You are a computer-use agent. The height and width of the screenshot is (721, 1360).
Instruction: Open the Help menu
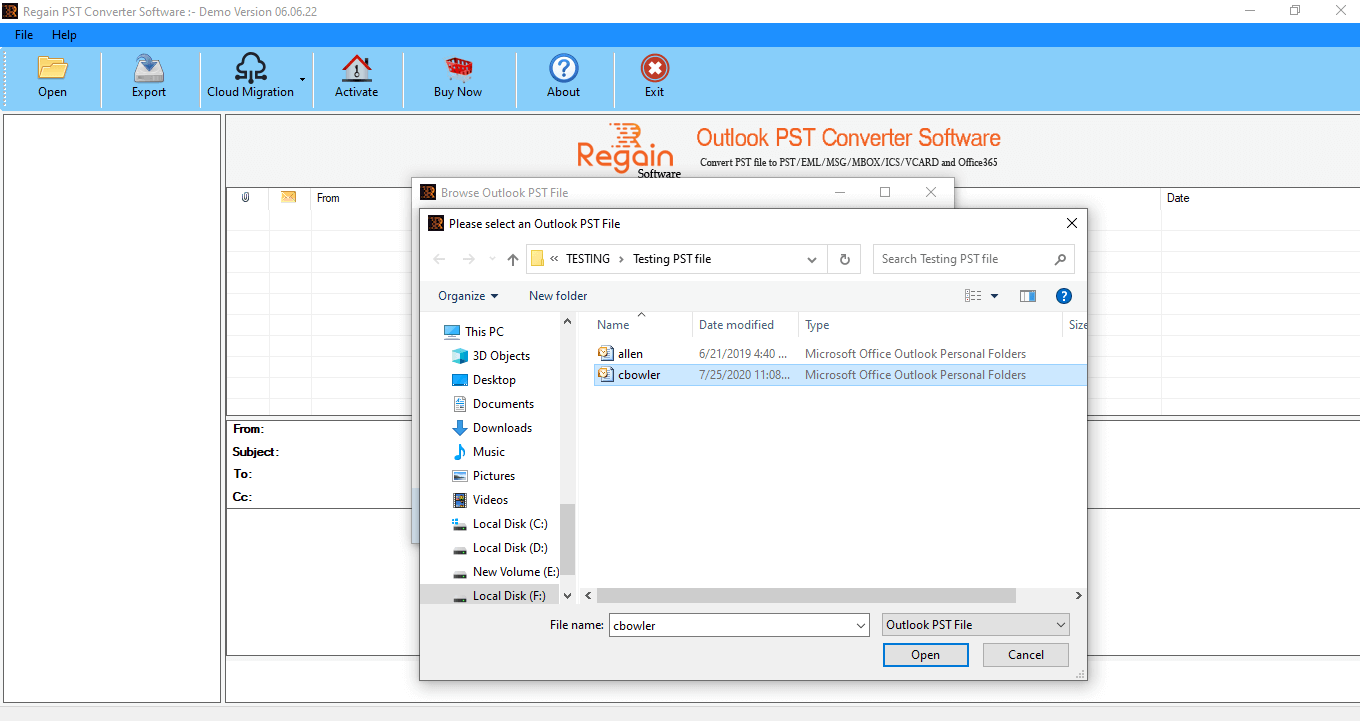click(x=64, y=34)
